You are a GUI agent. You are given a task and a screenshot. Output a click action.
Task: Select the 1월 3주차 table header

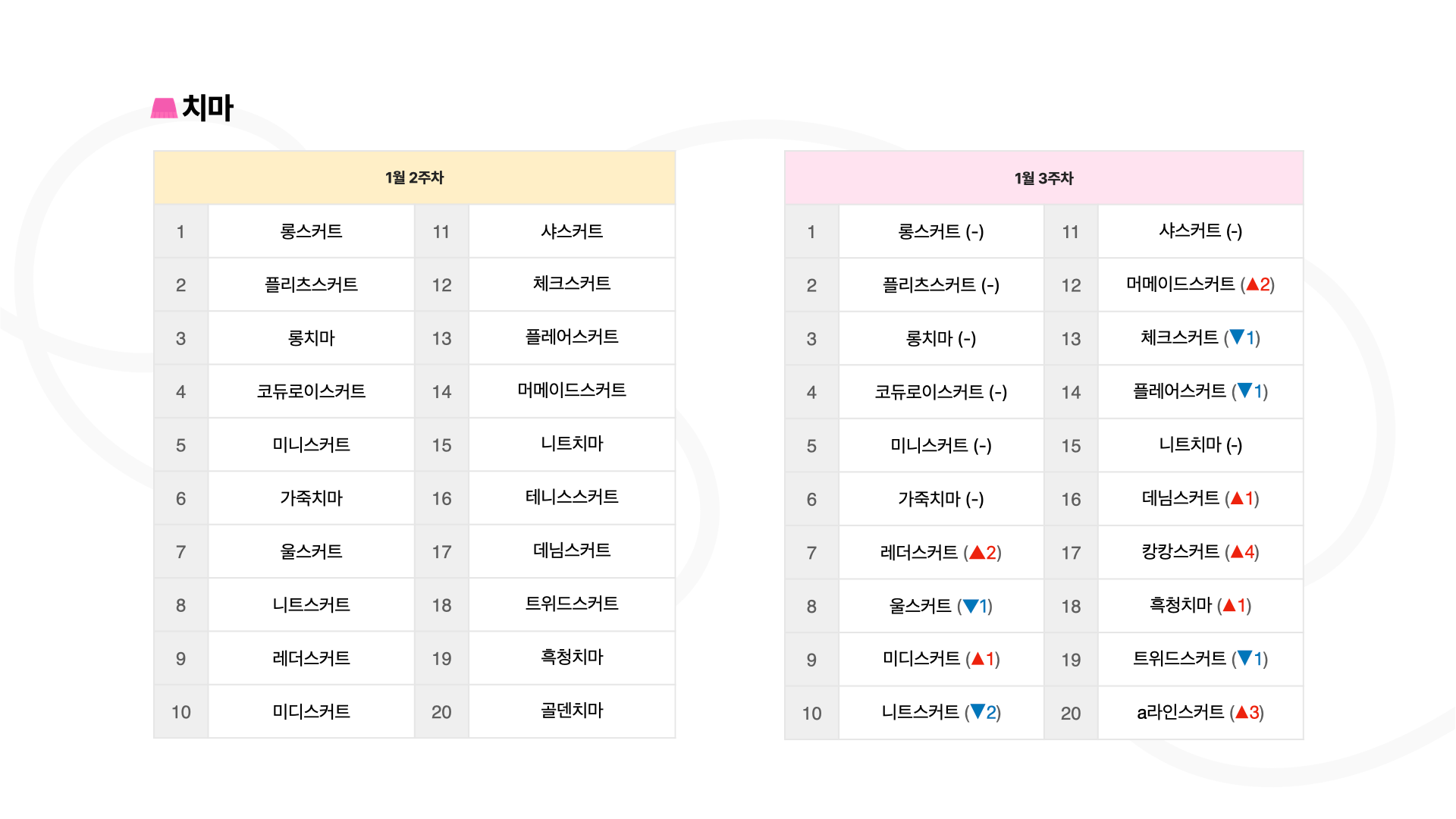[1043, 178]
